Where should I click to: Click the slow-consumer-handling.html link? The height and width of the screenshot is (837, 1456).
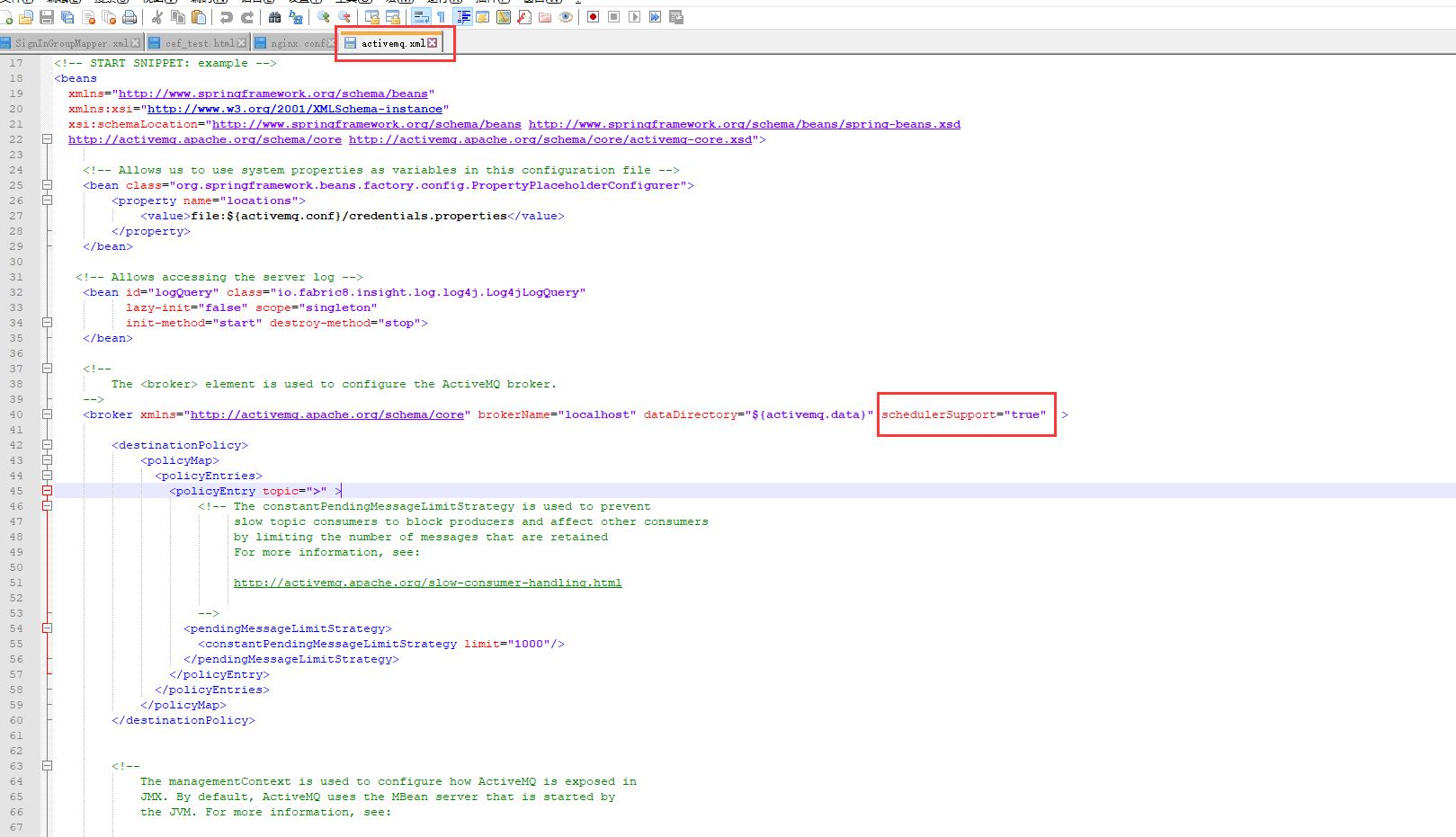(x=427, y=583)
